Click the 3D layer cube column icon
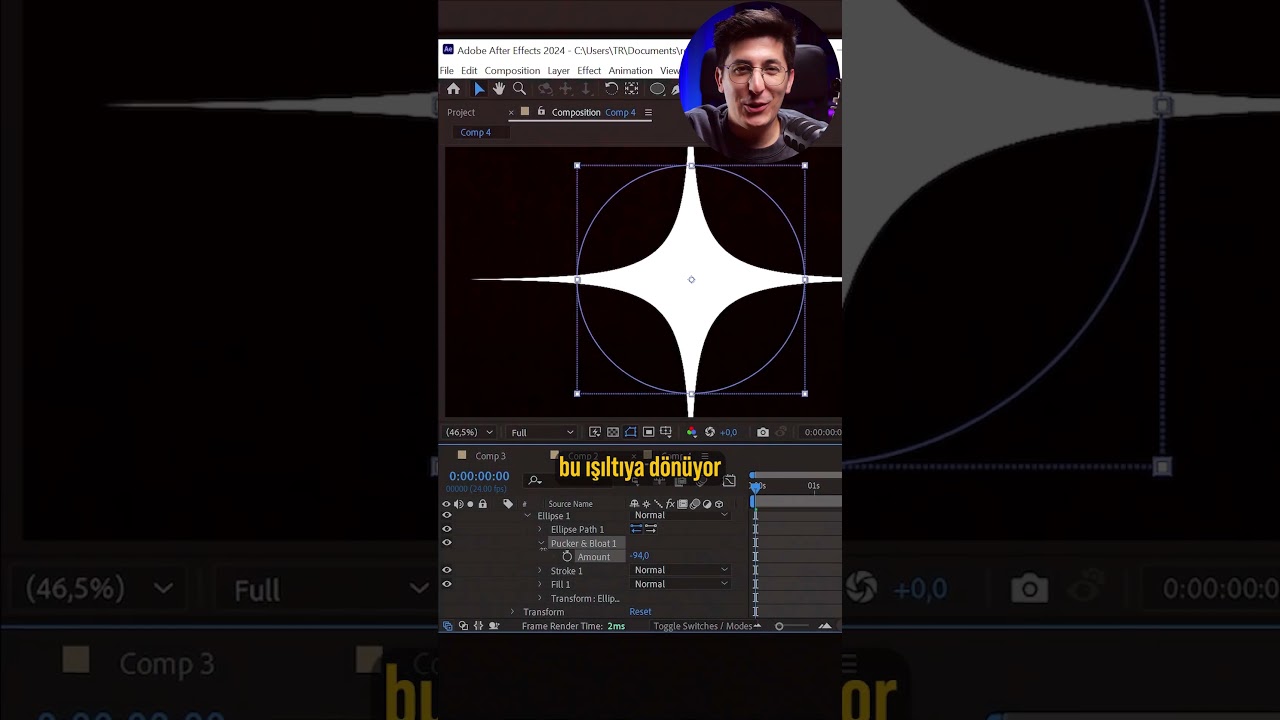This screenshot has height=720, width=1280. coord(719,504)
